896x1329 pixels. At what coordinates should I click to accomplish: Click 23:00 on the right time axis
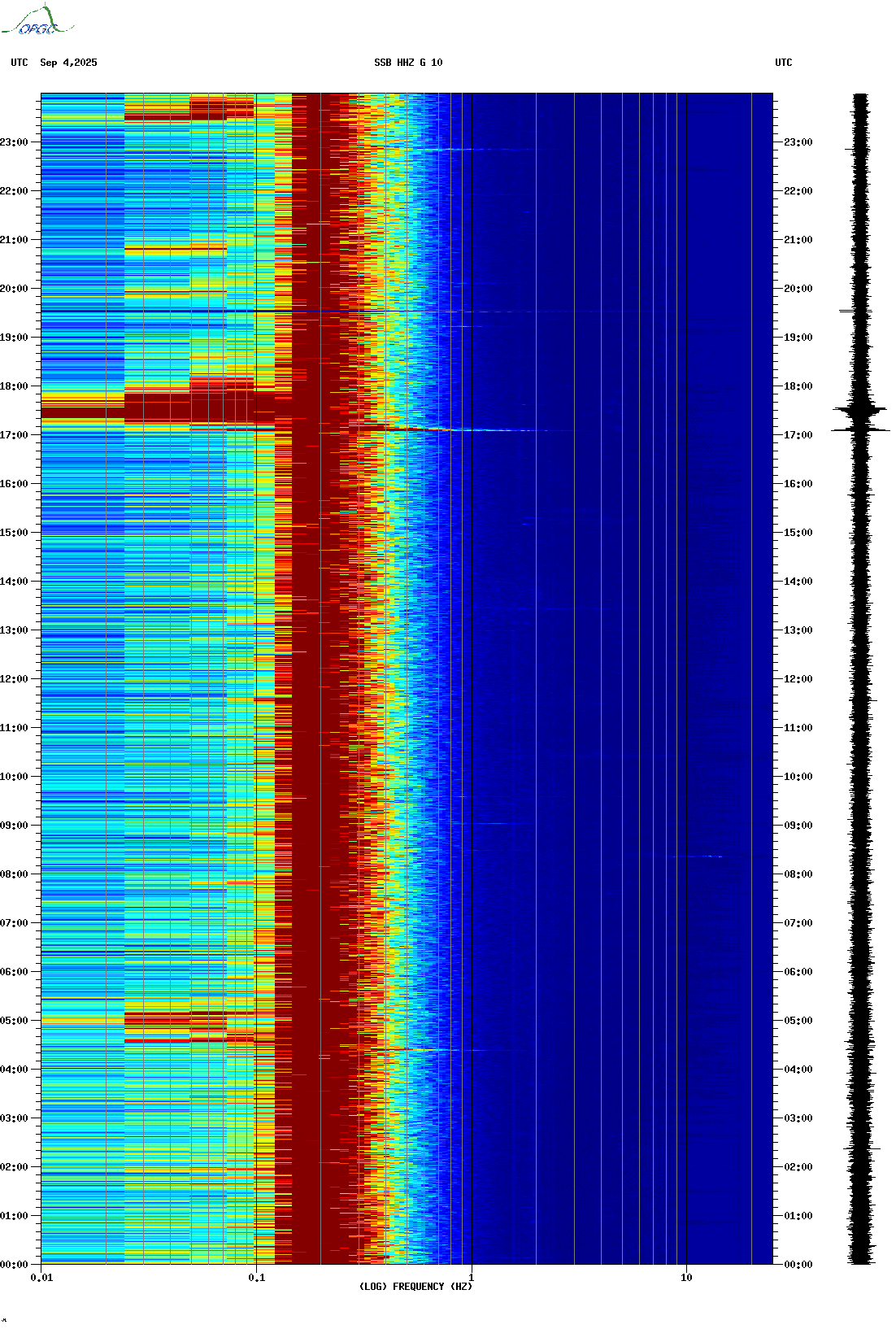[798, 142]
